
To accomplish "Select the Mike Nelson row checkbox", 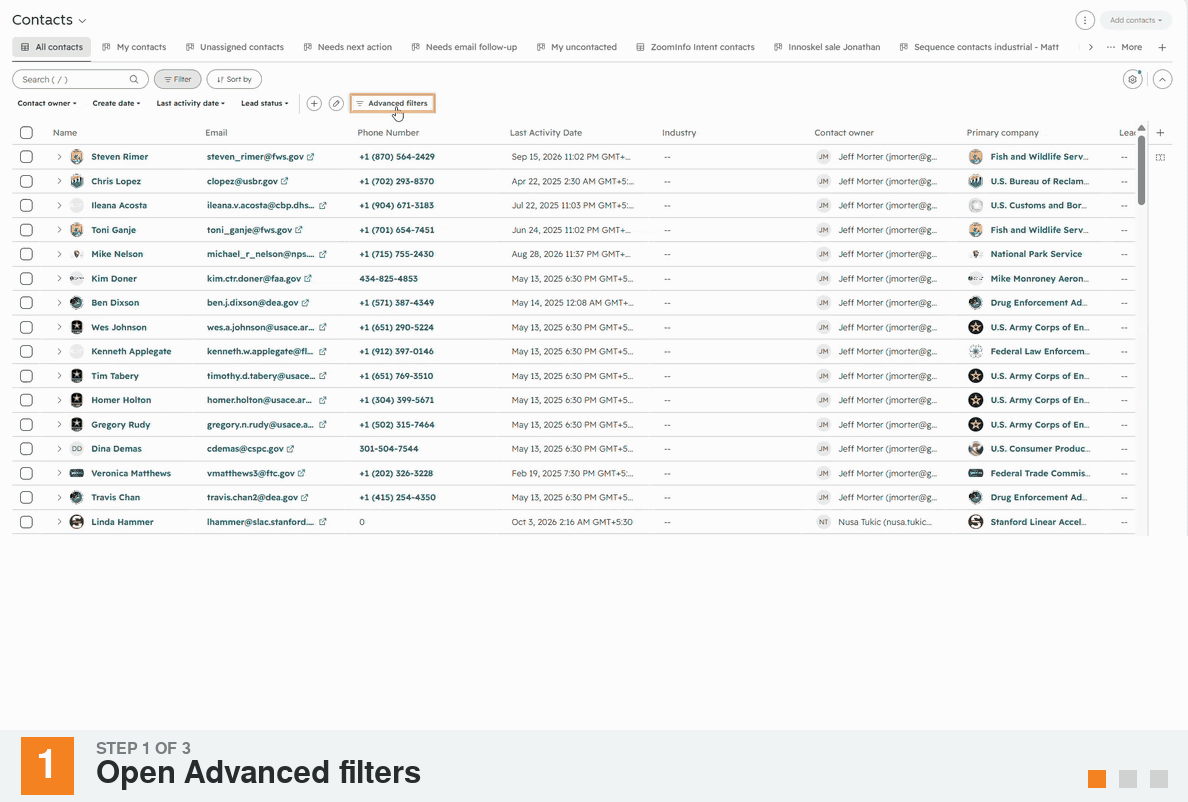I will pyautogui.click(x=27, y=254).
